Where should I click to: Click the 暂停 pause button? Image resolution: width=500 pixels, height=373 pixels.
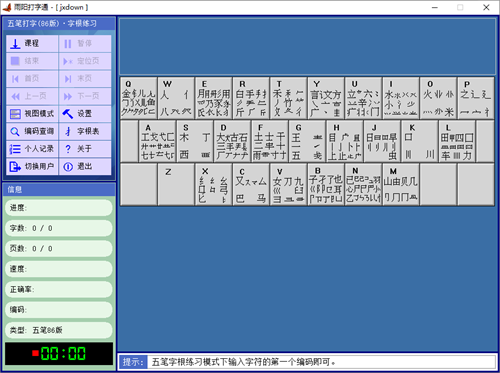(85, 43)
